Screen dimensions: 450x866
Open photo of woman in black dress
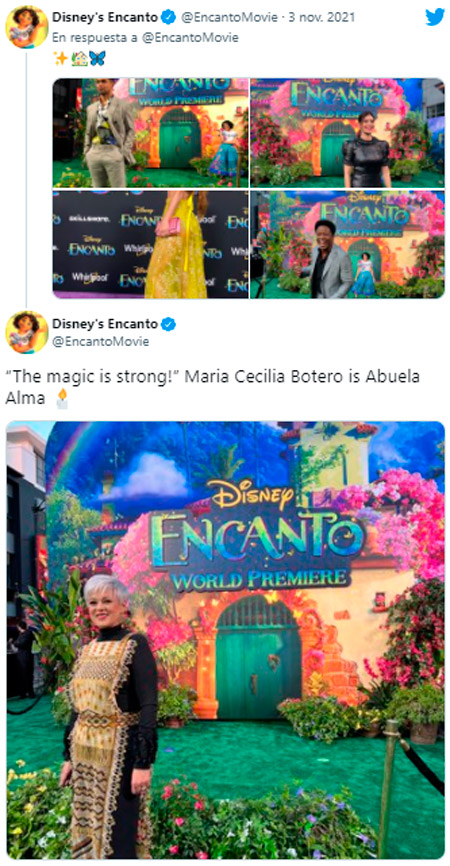click(x=347, y=133)
